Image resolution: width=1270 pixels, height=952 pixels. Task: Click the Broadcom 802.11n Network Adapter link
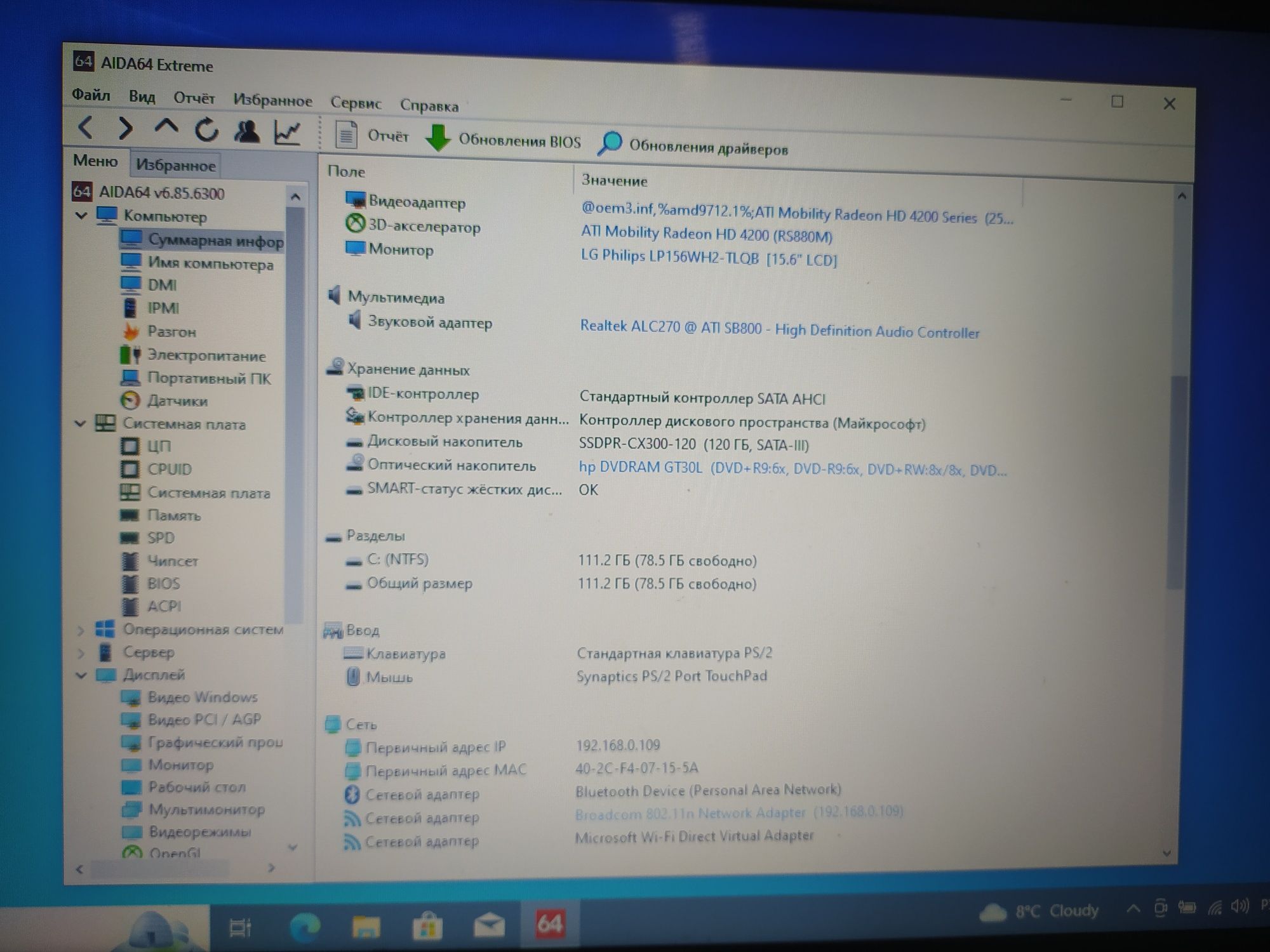pyautogui.click(x=739, y=813)
